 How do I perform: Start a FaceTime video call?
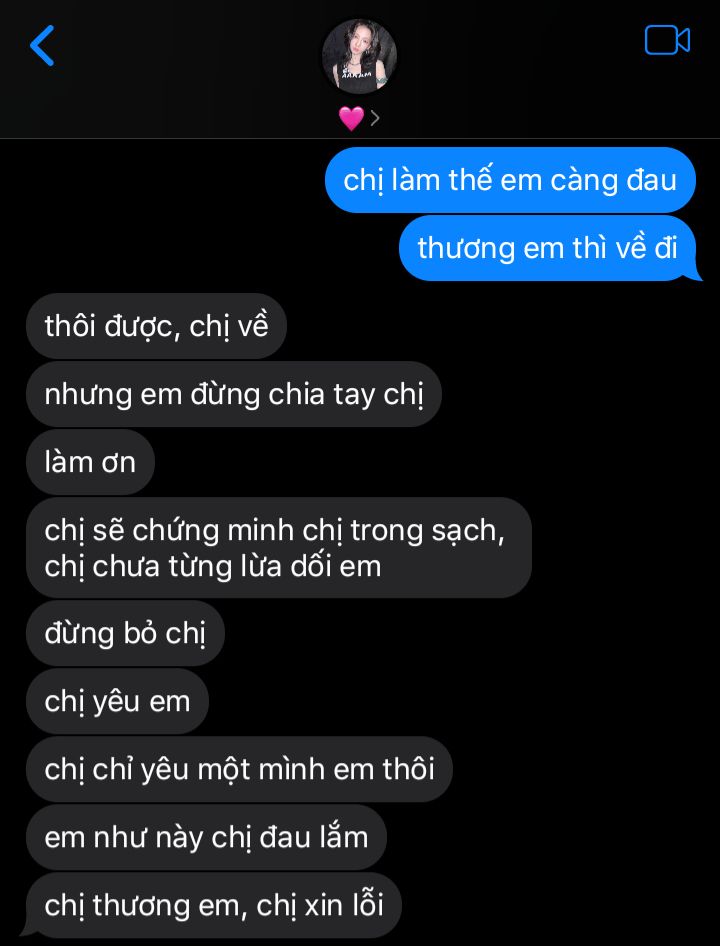pyautogui.click(x=667, y=40)
